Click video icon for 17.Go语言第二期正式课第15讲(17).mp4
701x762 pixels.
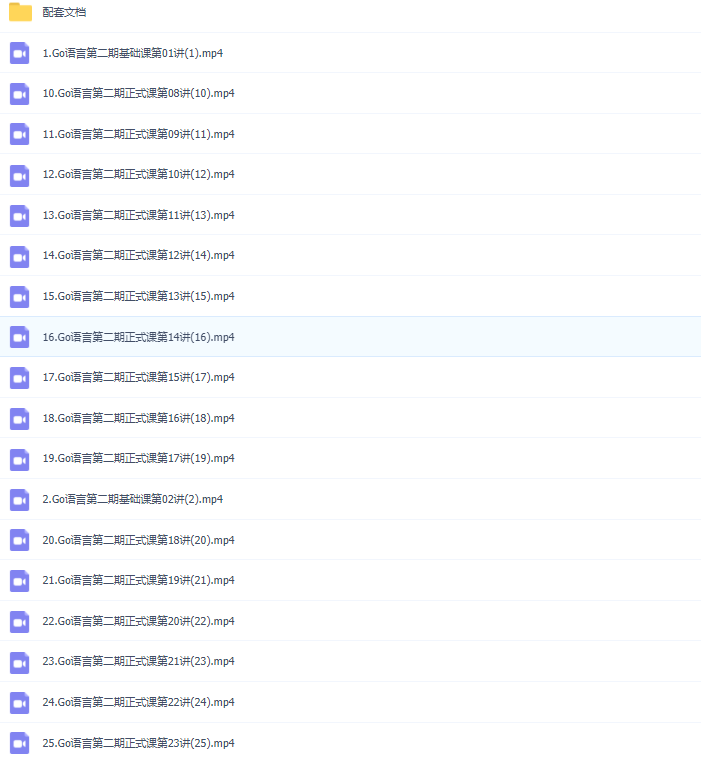coord(19,378)
